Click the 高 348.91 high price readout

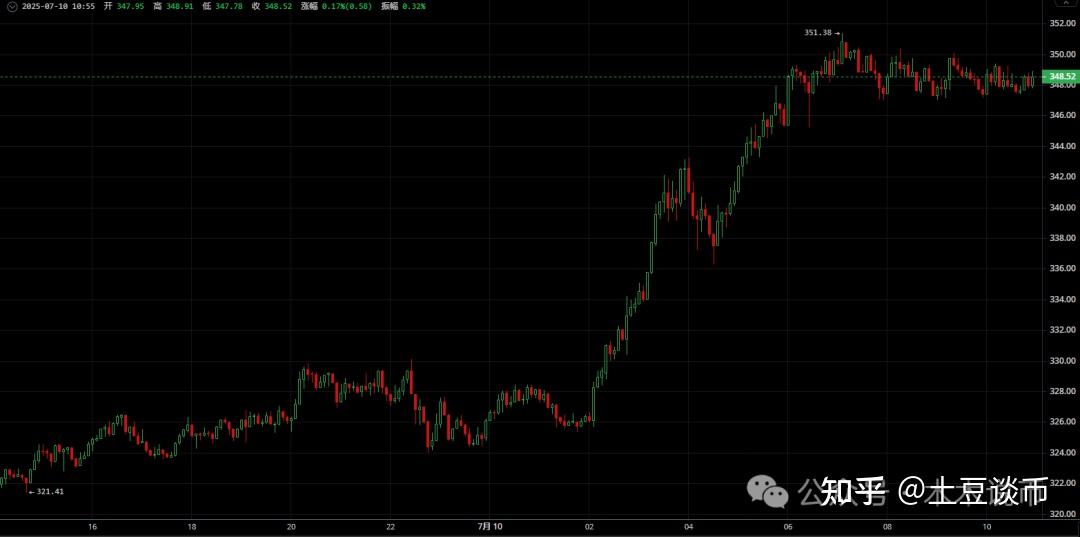[x=173, y=6]
